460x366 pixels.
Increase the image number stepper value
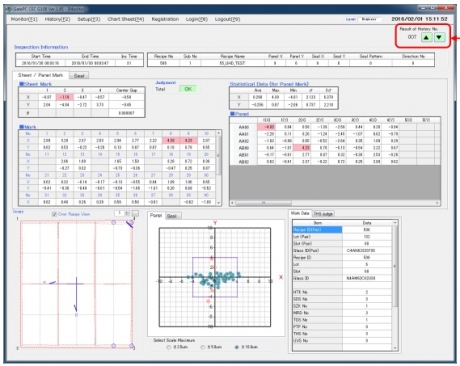127,212
